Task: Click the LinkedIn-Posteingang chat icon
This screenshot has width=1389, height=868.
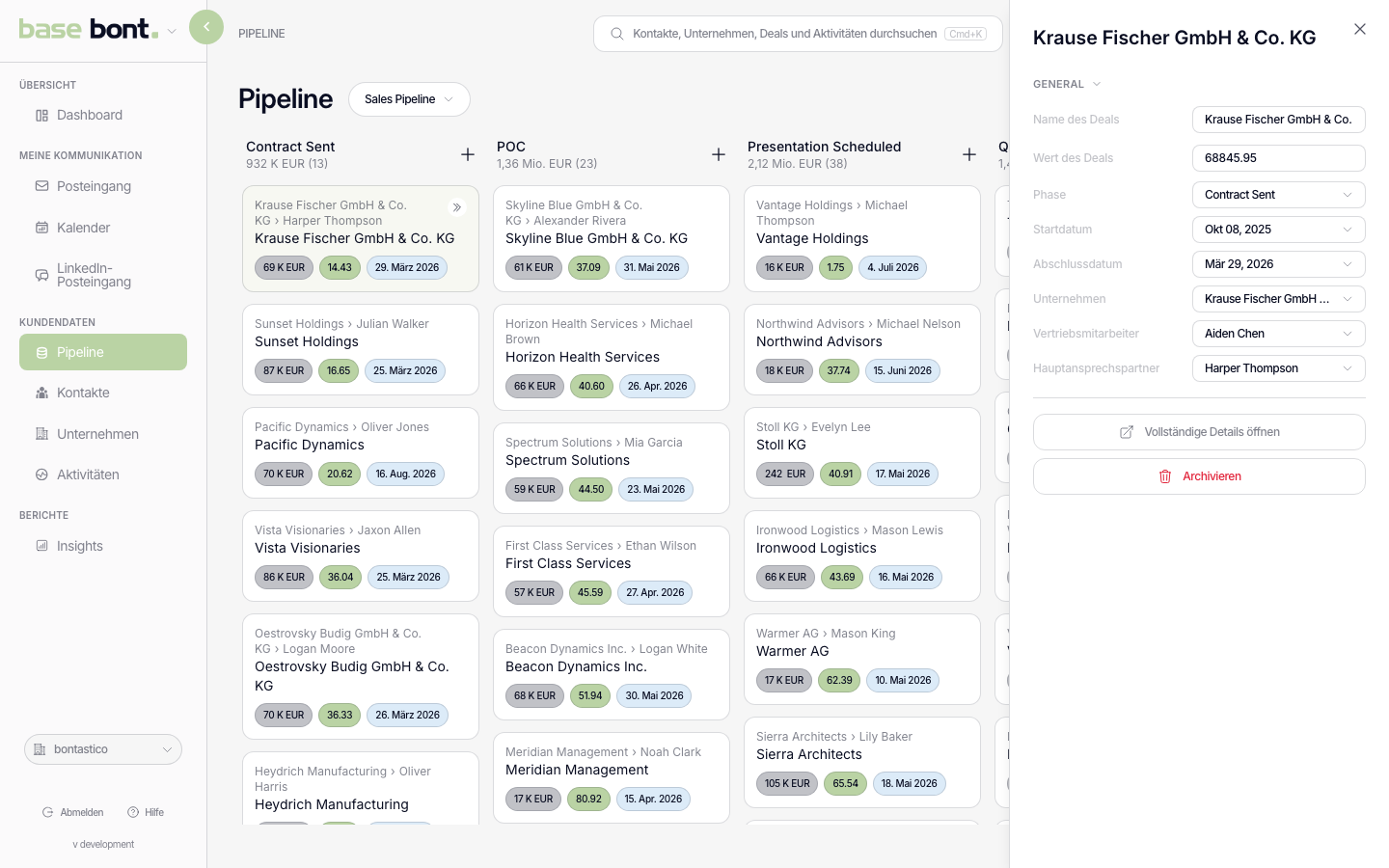Action: 41,275
